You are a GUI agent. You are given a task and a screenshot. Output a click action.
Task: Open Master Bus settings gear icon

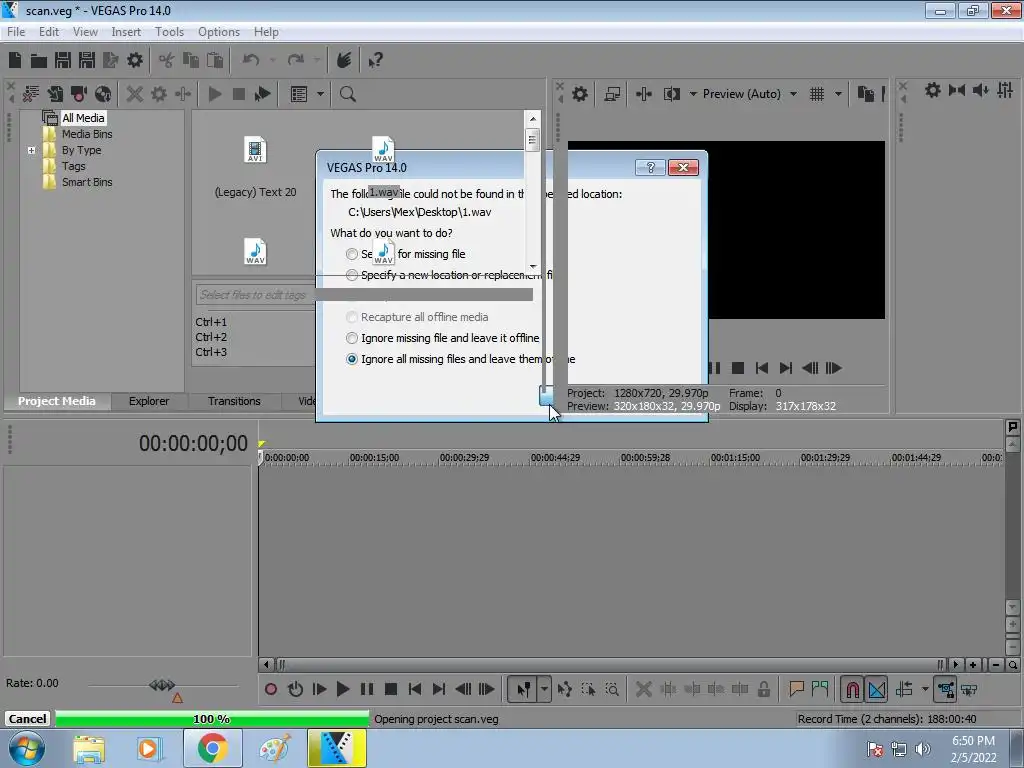(x=933, y=91)
